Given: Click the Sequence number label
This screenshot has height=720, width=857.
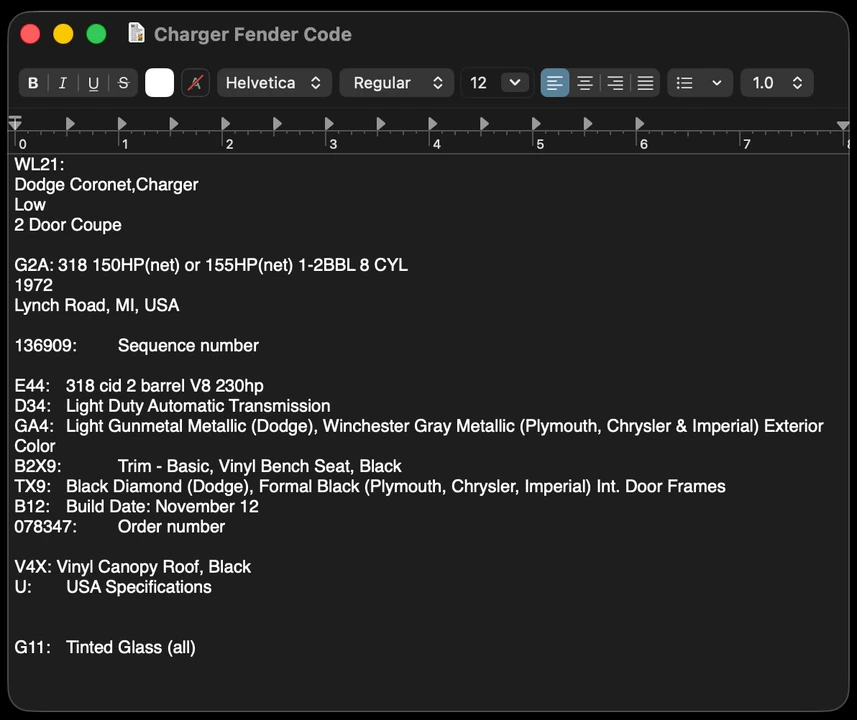Looking at the screenshot, I should [x=188, y=346].
